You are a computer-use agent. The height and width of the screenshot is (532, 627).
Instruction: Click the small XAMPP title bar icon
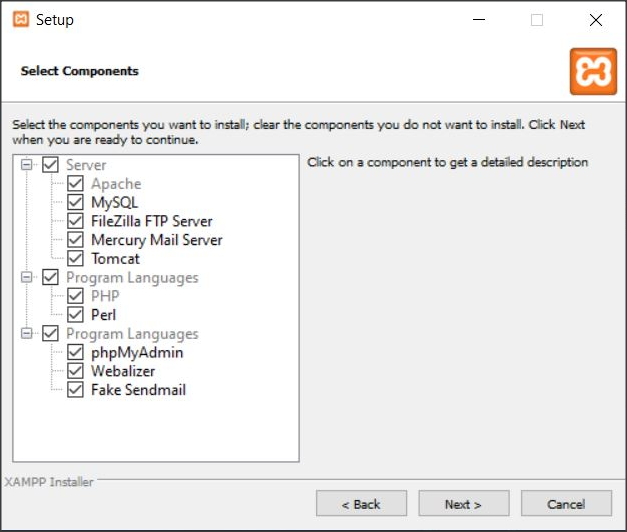[21, 19]
